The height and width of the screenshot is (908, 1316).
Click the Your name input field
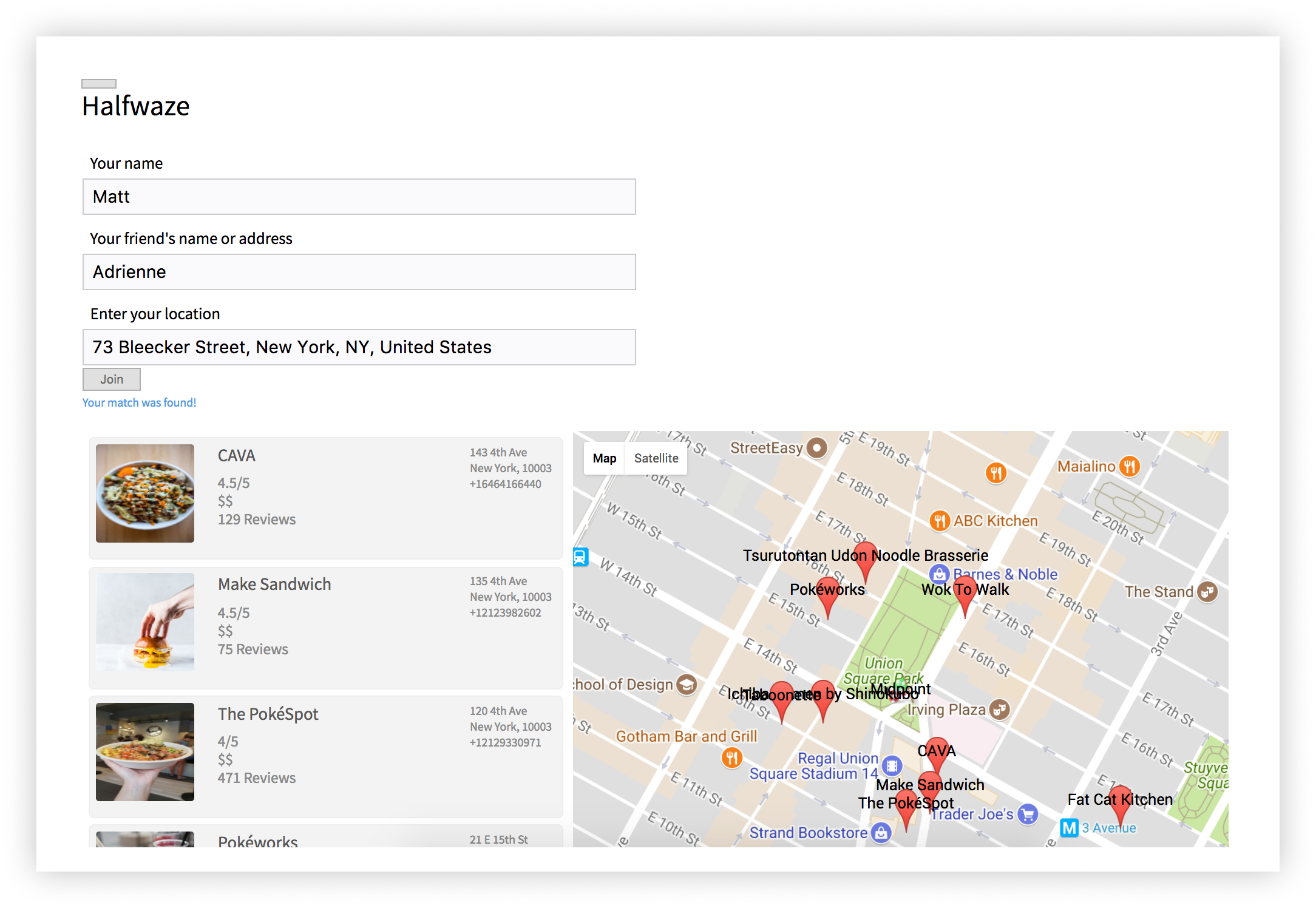point(359,197)
